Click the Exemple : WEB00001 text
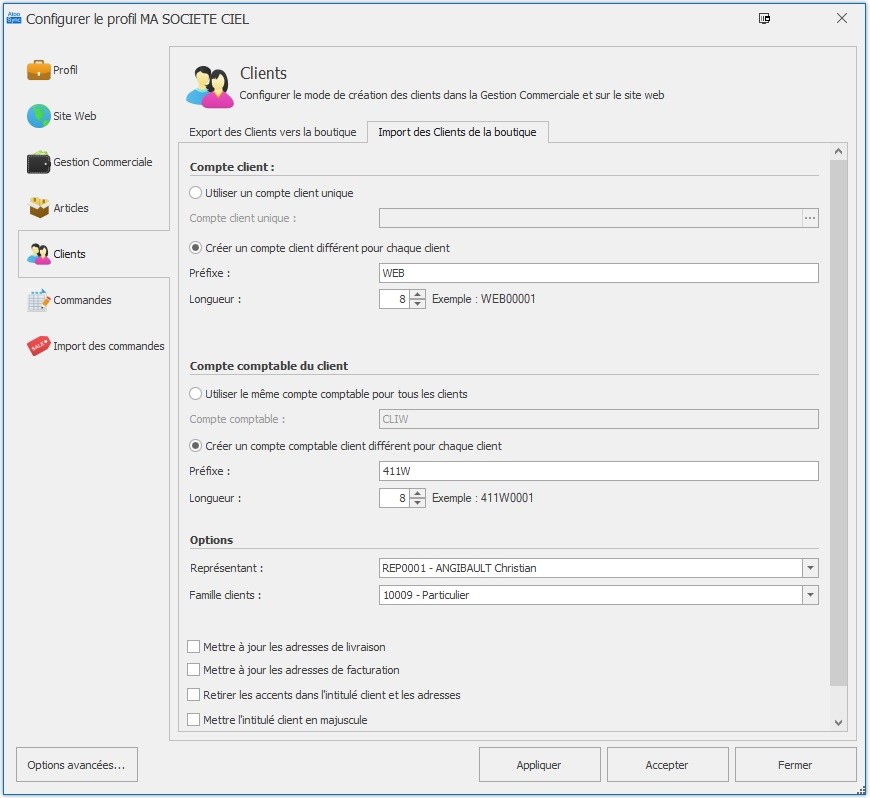The height and width of the screenshot is (798, 870). pos(484,299)
